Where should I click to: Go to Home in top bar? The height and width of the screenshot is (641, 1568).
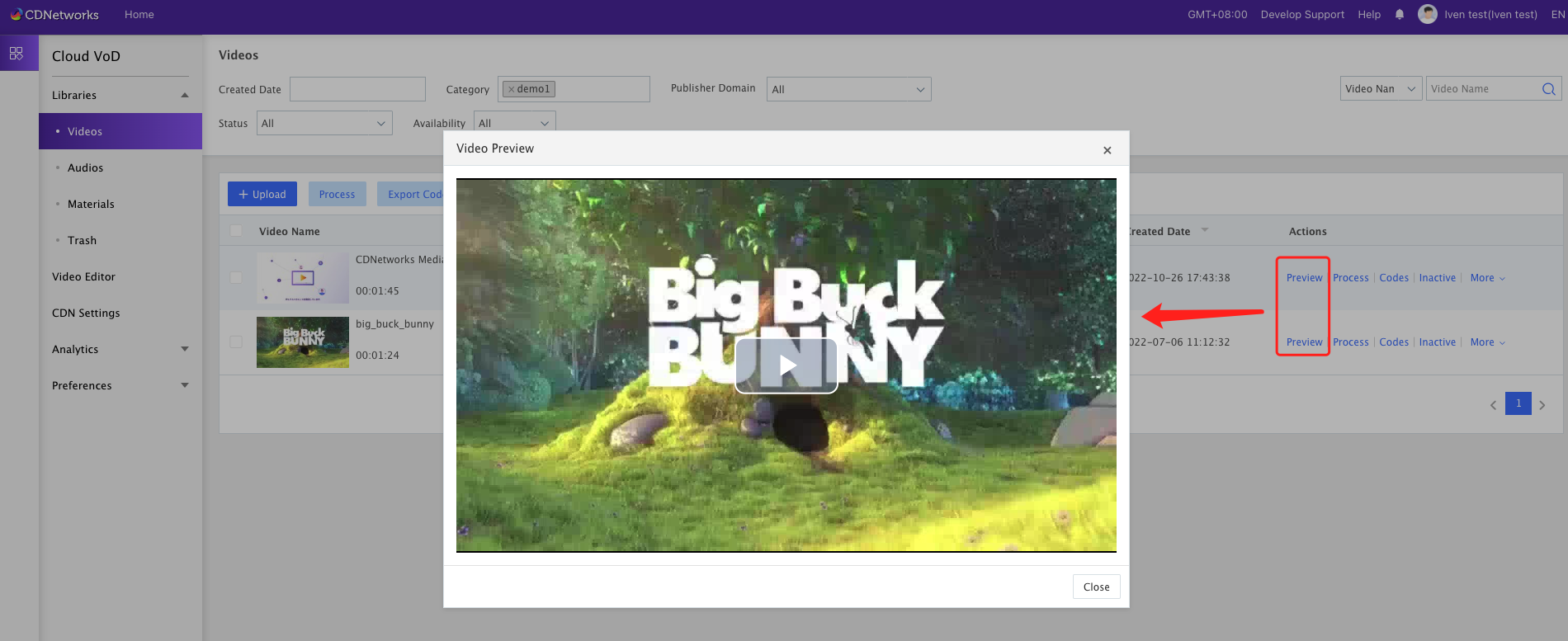click(x=139, y=14)
